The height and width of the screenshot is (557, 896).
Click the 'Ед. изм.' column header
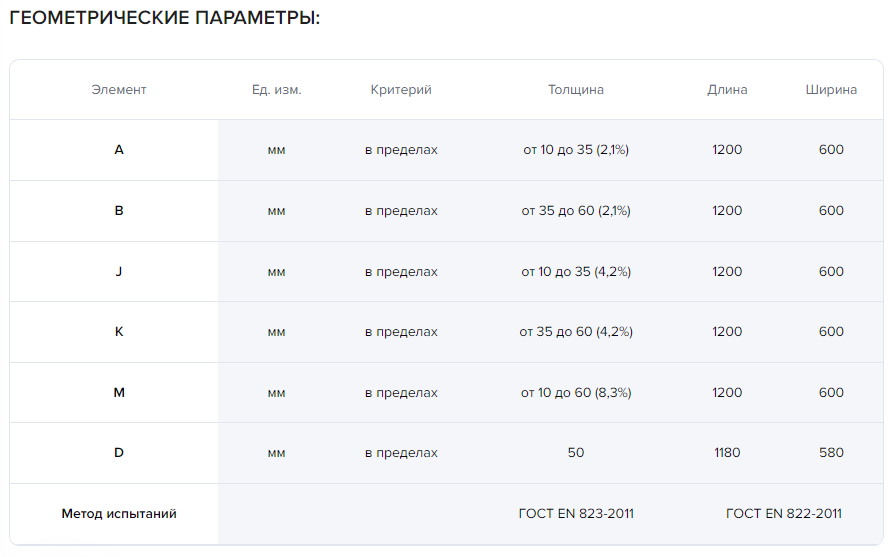pyautogui.click(x=277, y=90)
